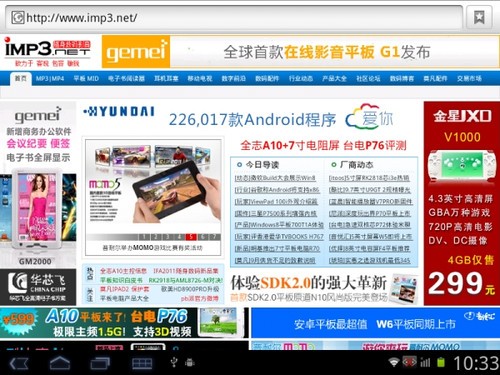Open the ViewPad 100 news link
This screenshot has width=500, height=375.
pyautogui.click(x=276, y=202)
